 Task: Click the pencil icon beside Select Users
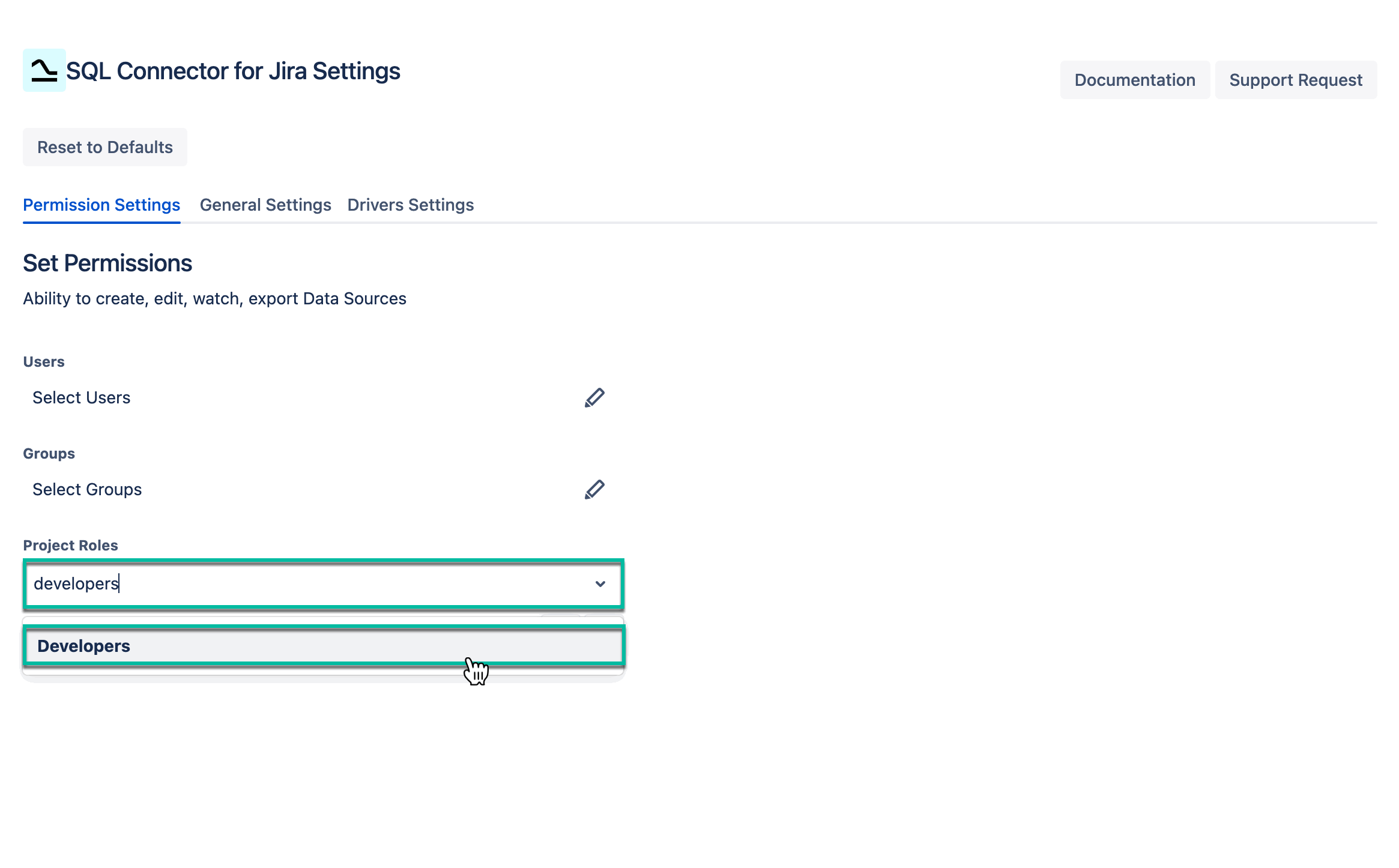pyautogui.click(x=594, y=397)
